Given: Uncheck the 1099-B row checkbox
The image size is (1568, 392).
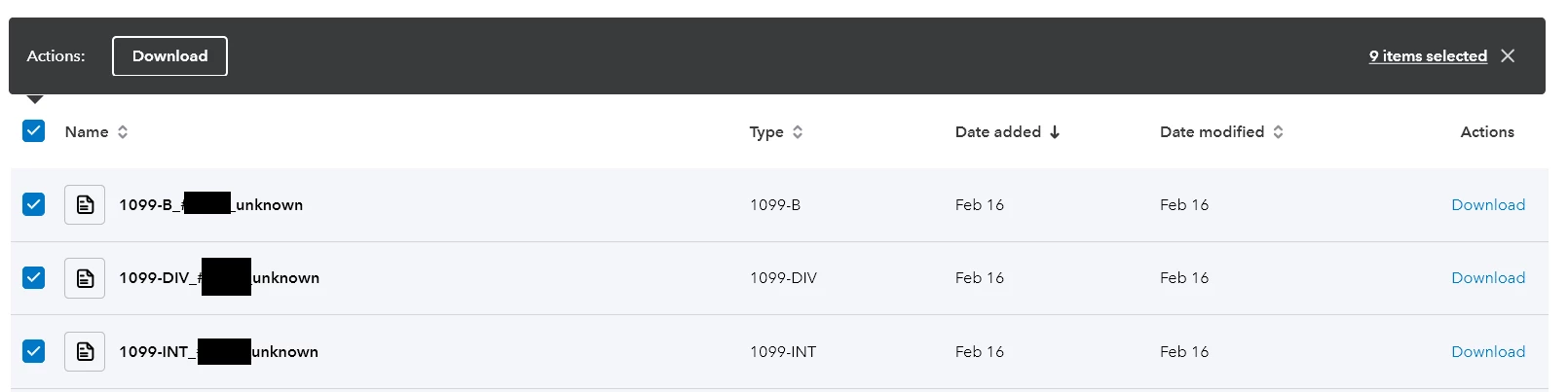Looking at the screenshot, I should coord(34,204).
